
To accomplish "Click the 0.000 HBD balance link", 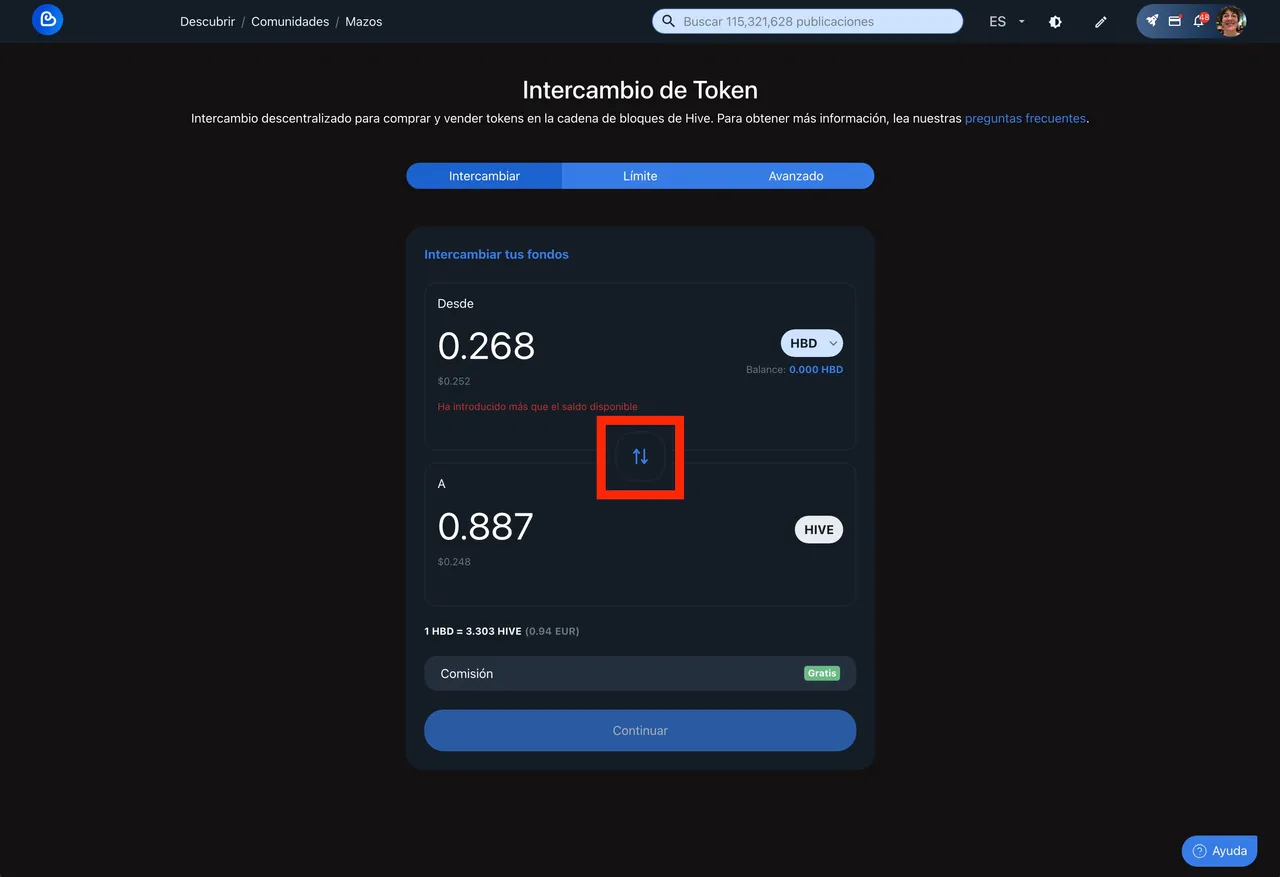I will click(x=816, y=369).
